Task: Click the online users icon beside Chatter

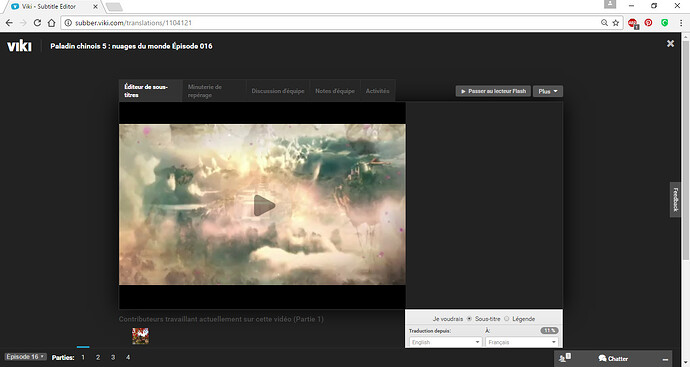Action: (564, 358)
